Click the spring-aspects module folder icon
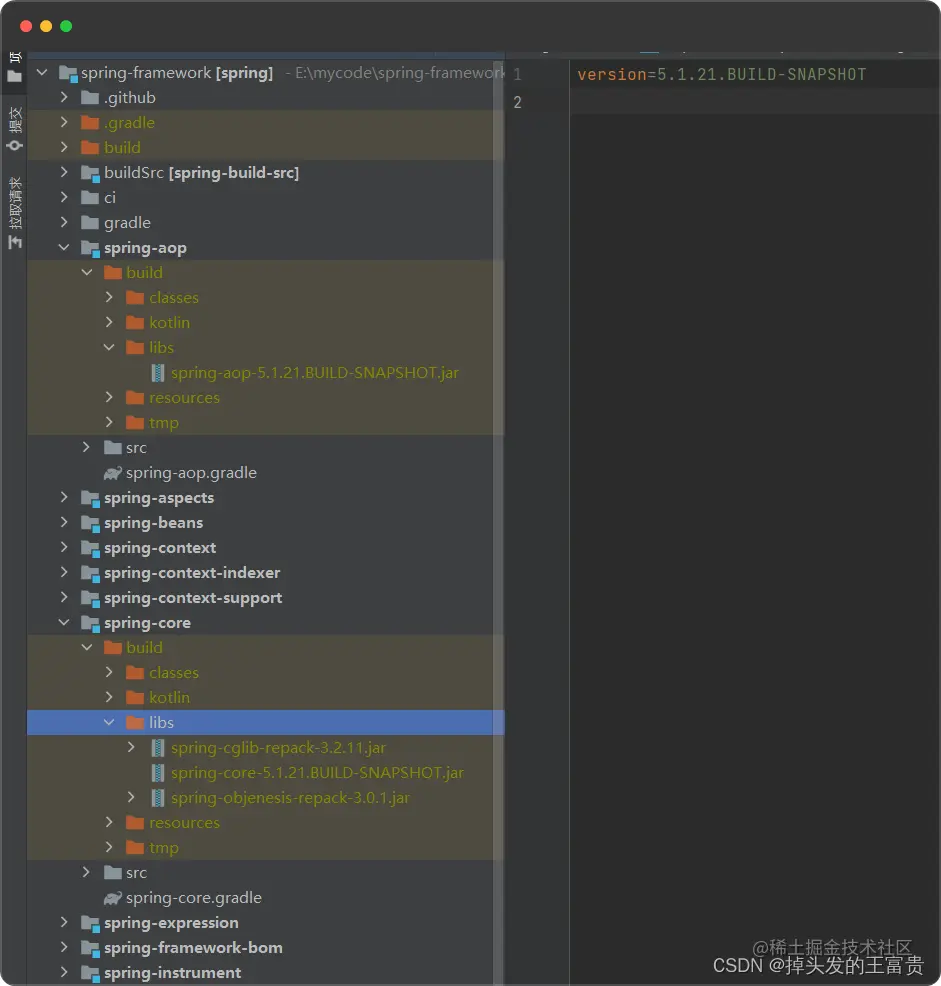 click(91, 498)
